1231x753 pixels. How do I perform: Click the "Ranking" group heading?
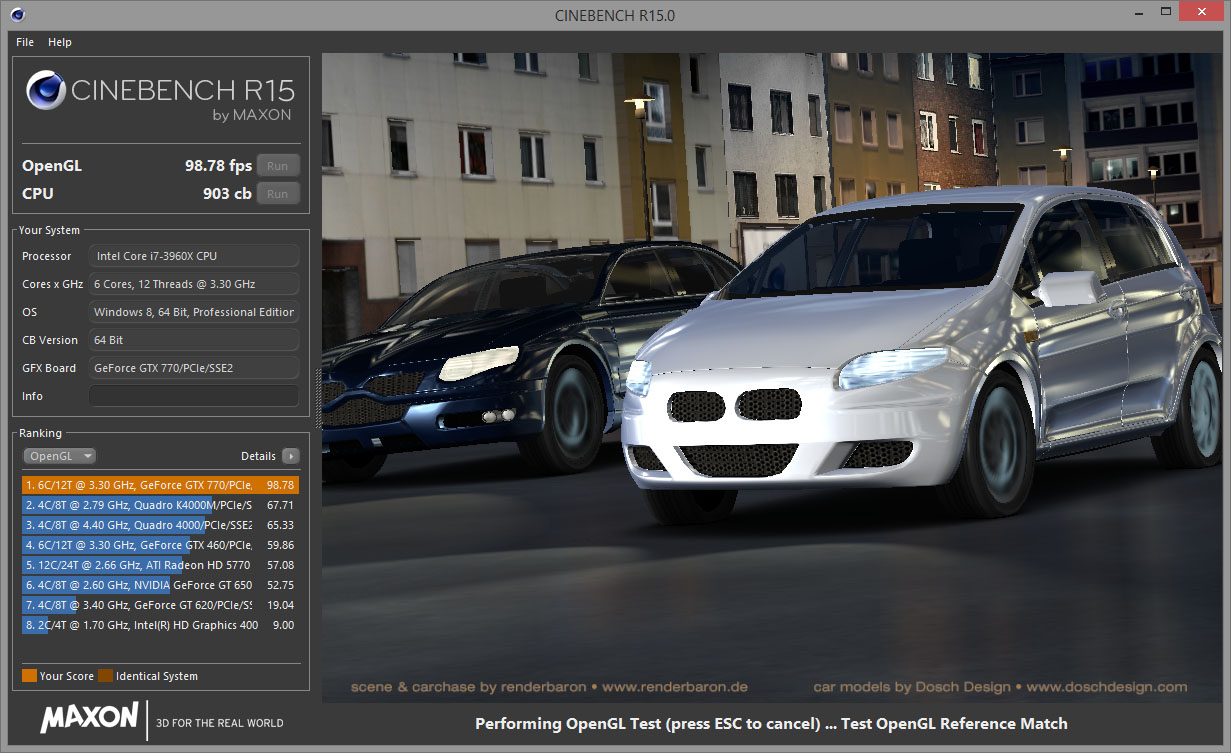(x=40, y=433)
